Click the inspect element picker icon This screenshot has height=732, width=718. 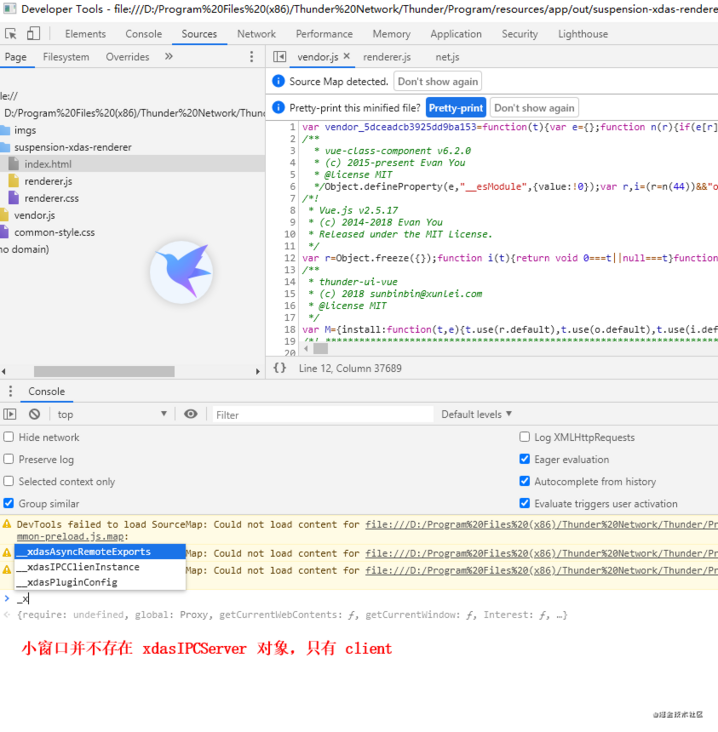pos(14,34)
